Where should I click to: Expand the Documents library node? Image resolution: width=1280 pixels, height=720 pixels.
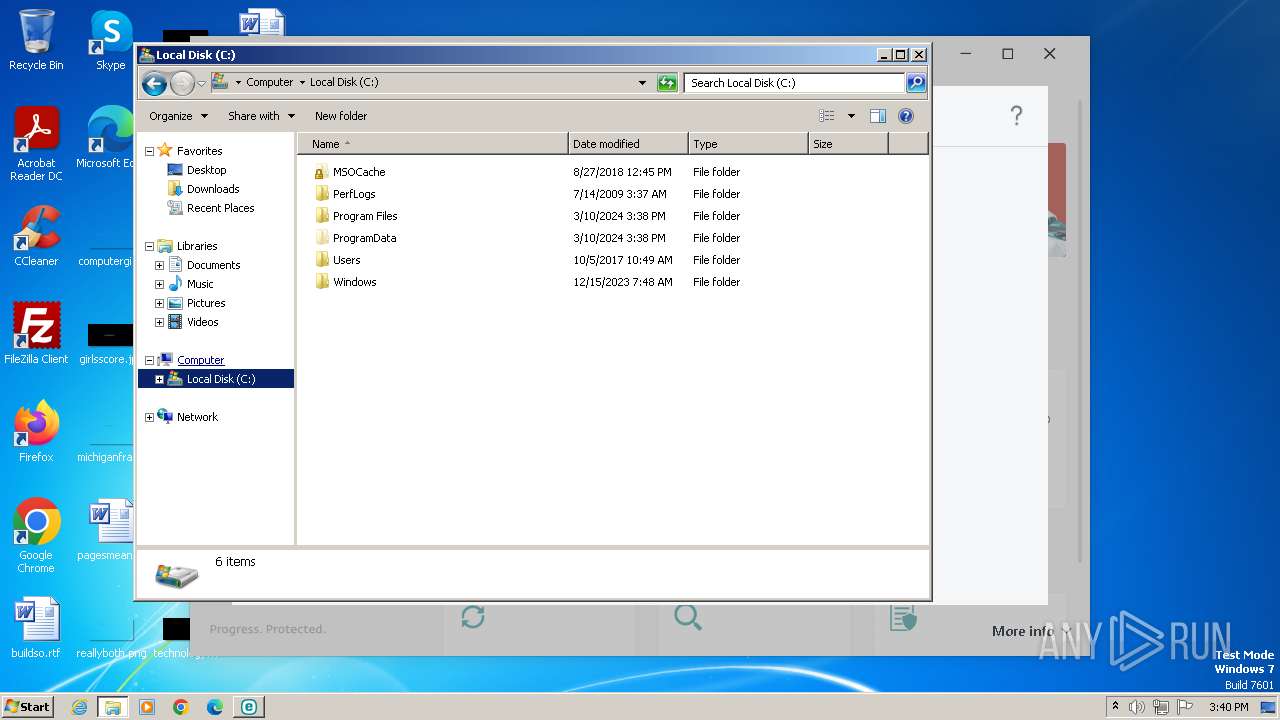click(x=159, y=265)
